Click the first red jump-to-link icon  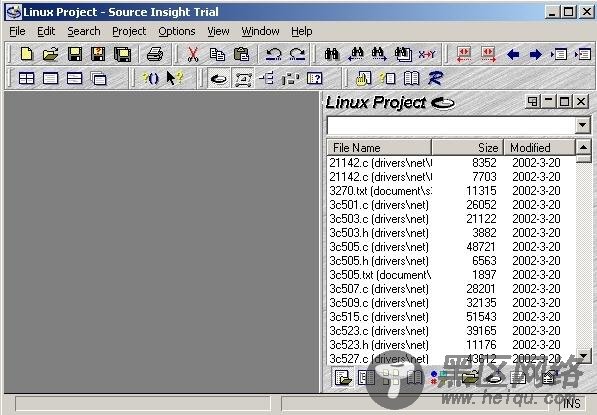[x=464, y=54]
